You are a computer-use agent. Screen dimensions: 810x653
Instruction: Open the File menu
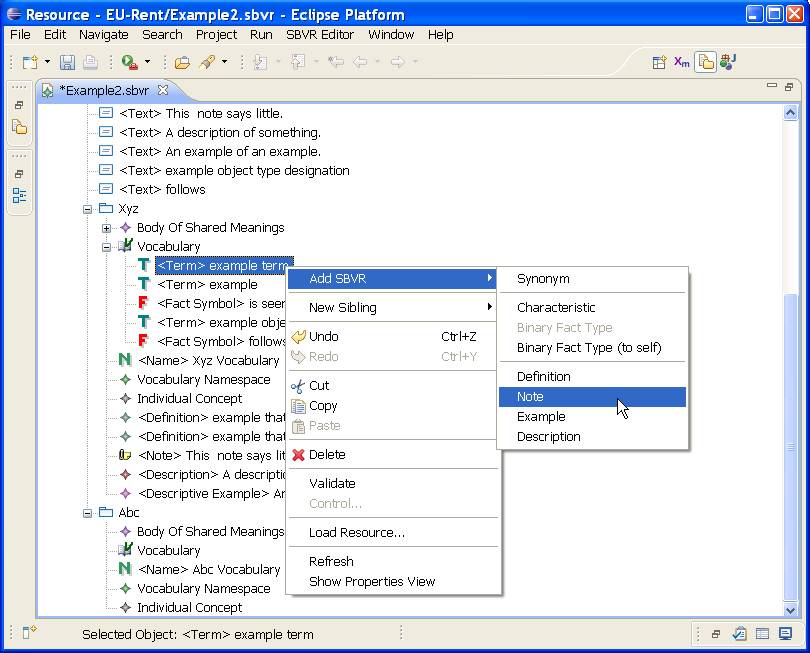pyautogui.click(x=20, y=35)
